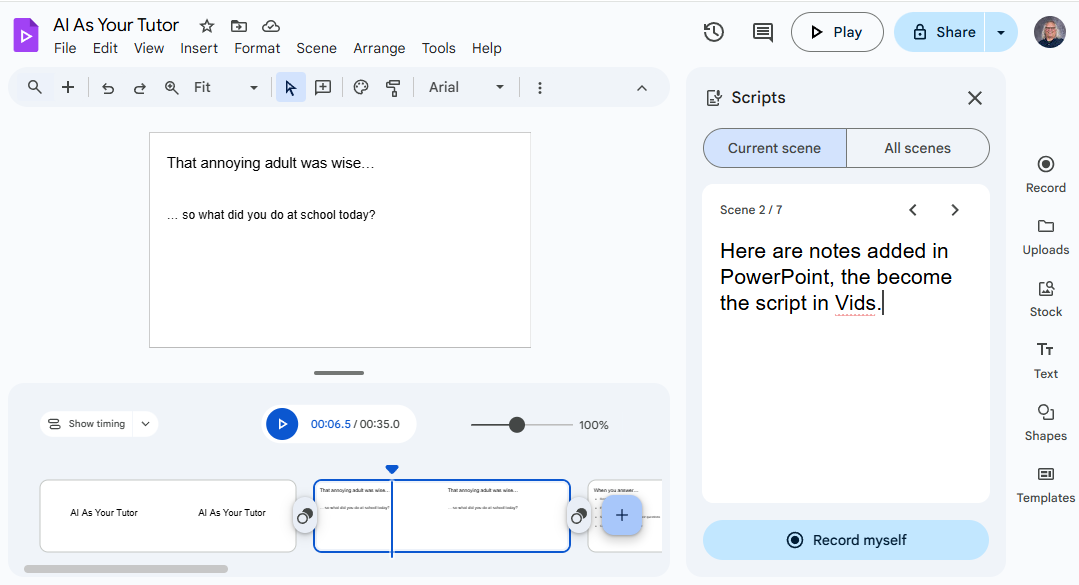
Task: Open the Record panel in sidebar
Action: click(1045, 174)
